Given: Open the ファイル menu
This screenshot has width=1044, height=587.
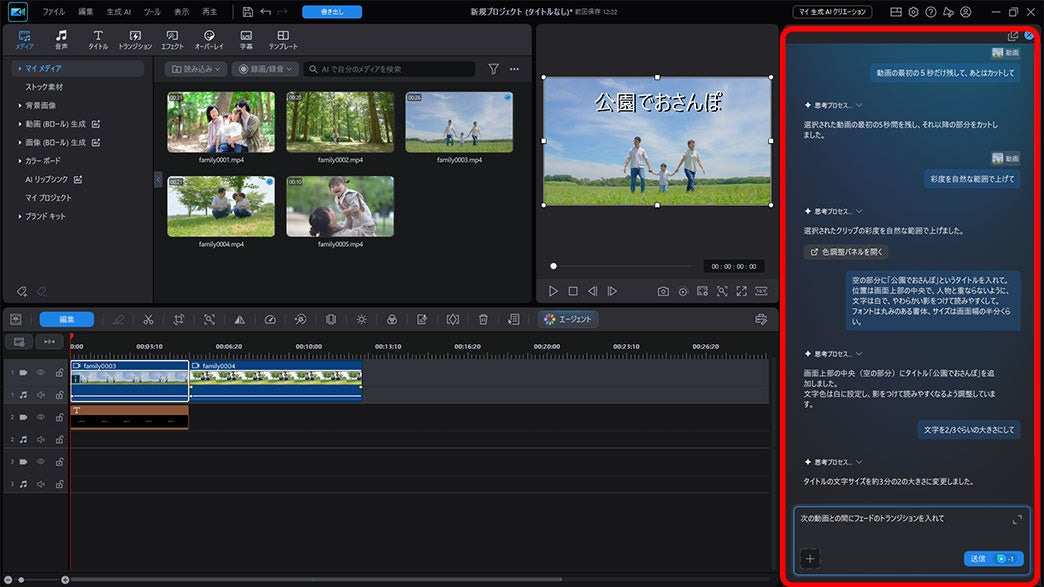Looking at the screenshot, I should point(53,12).
